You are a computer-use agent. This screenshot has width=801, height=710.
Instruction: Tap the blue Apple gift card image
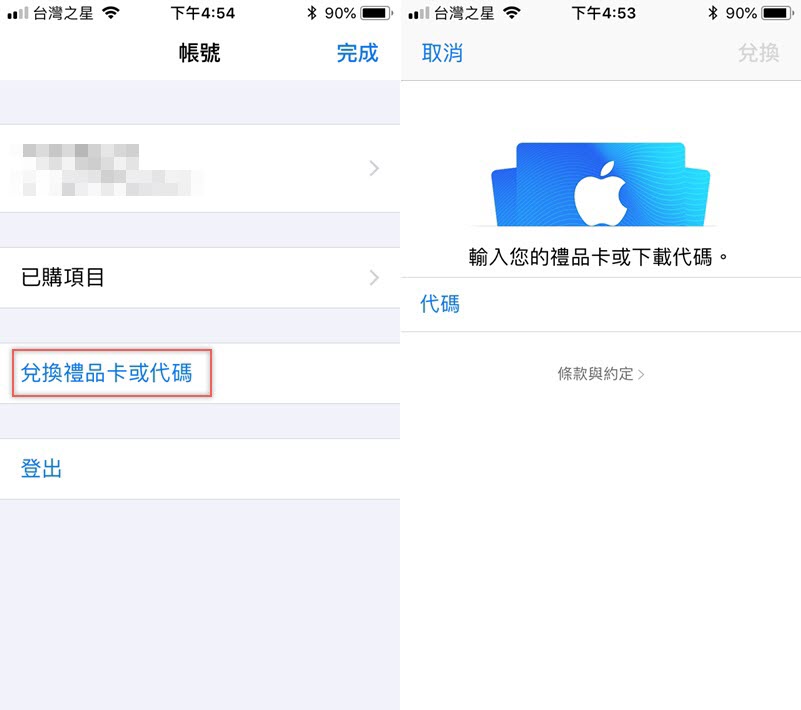point(600,184)
